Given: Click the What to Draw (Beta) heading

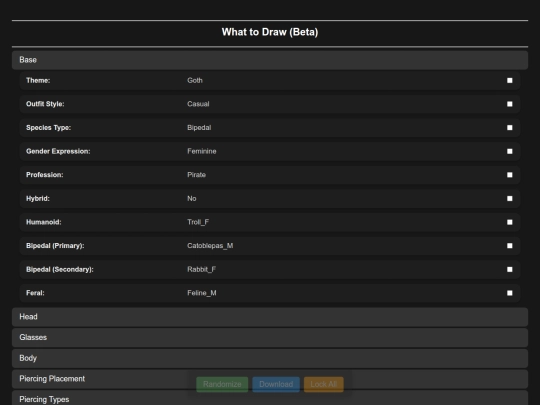Looking at the screenshot, I should [270, 32].
